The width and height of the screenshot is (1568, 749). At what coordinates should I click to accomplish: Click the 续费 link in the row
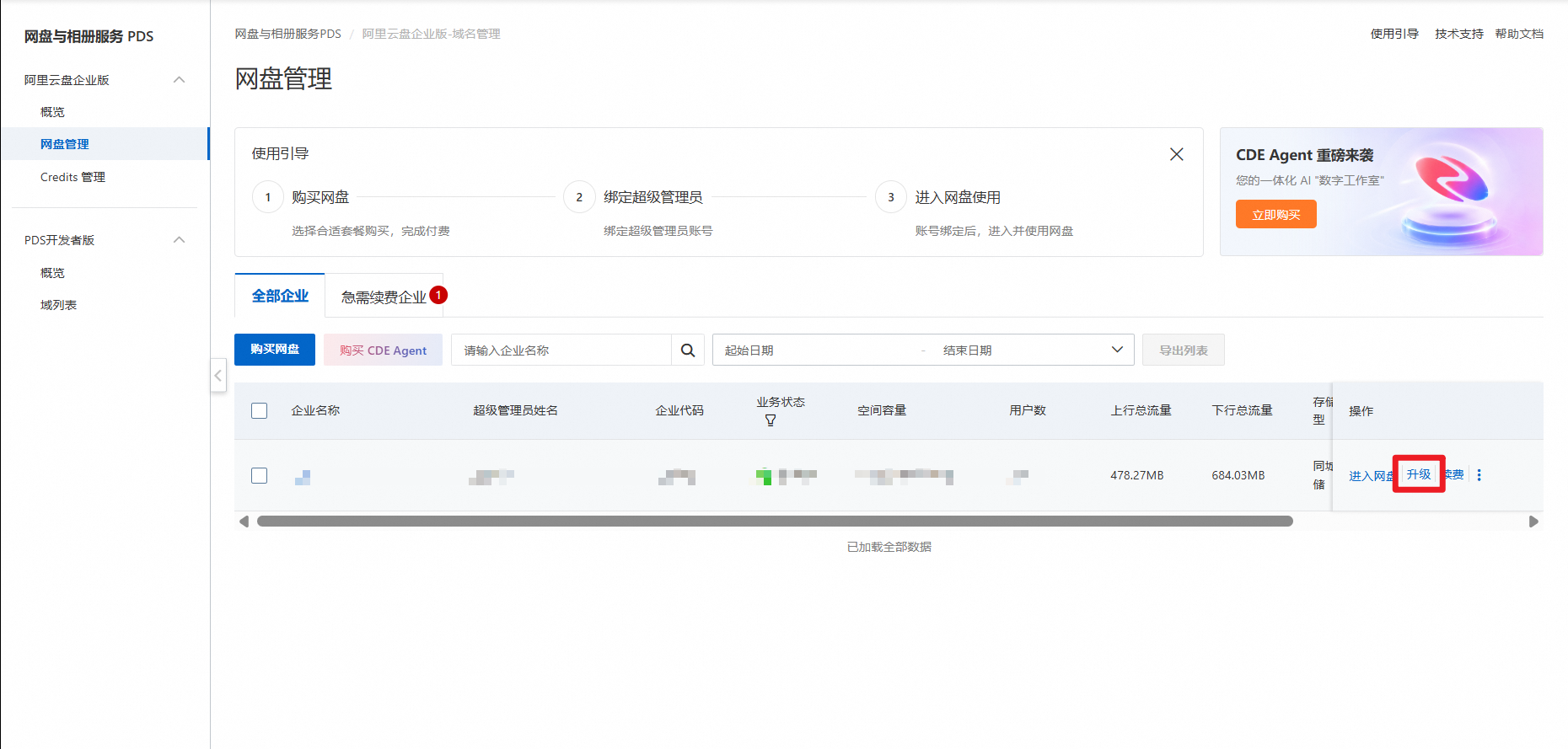(x=1454, y=475)
